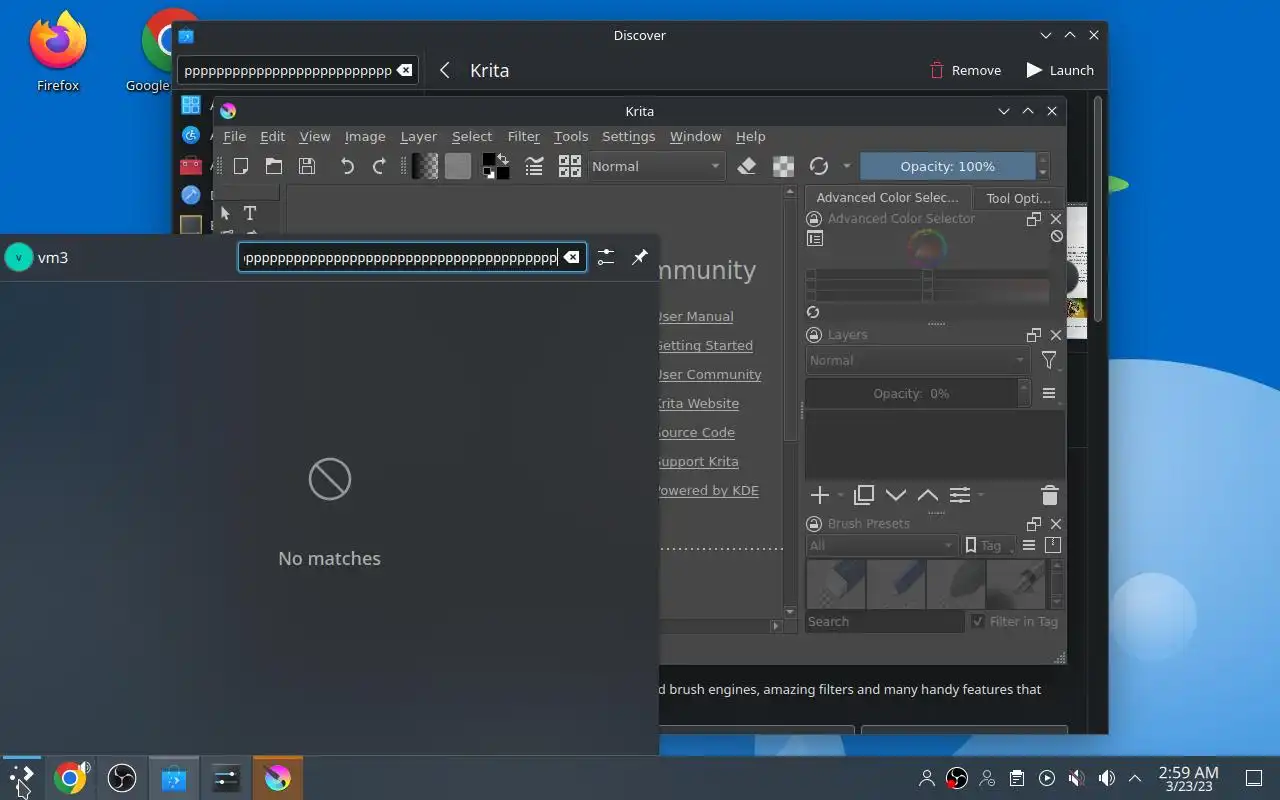
Task: Open Advanced Color Selector settings list icon
Action: click(x=815, y=238)
